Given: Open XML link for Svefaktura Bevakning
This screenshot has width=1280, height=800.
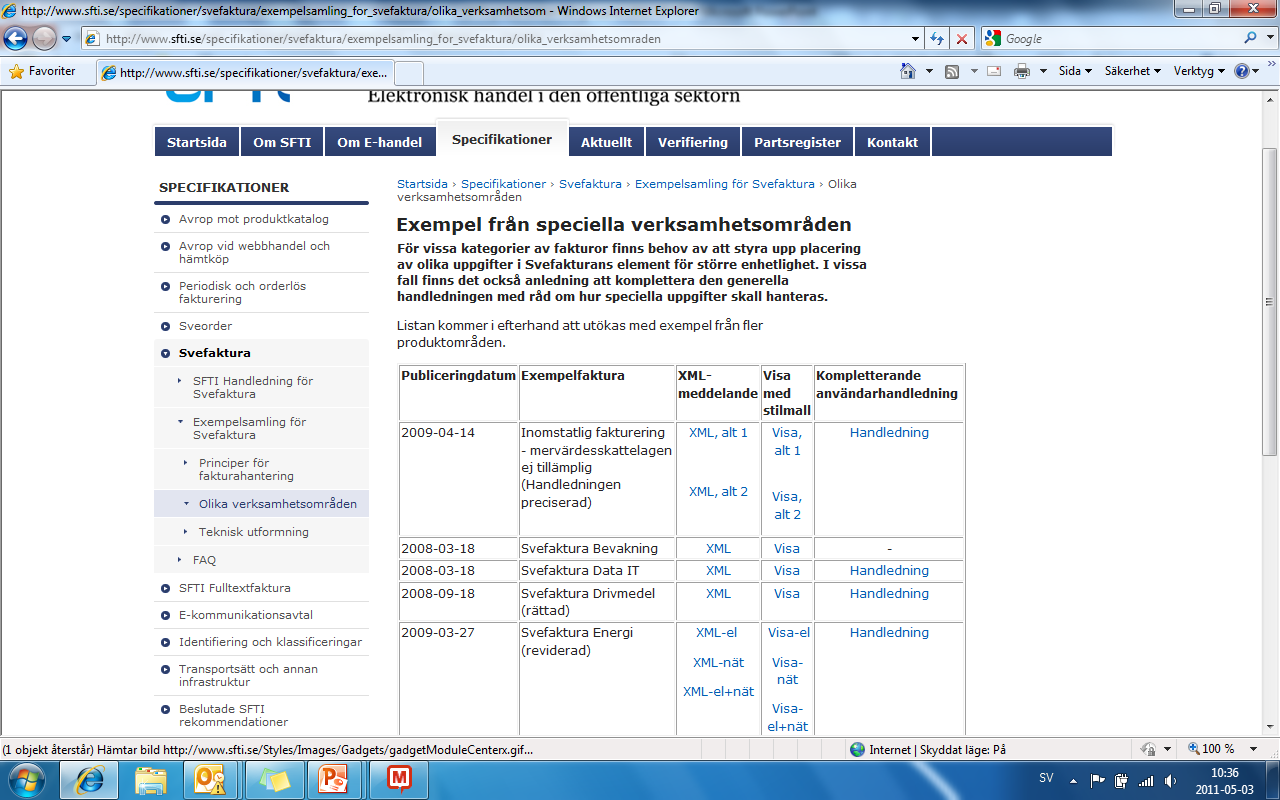Looking at the screenshot, I should tap(718, 548).
